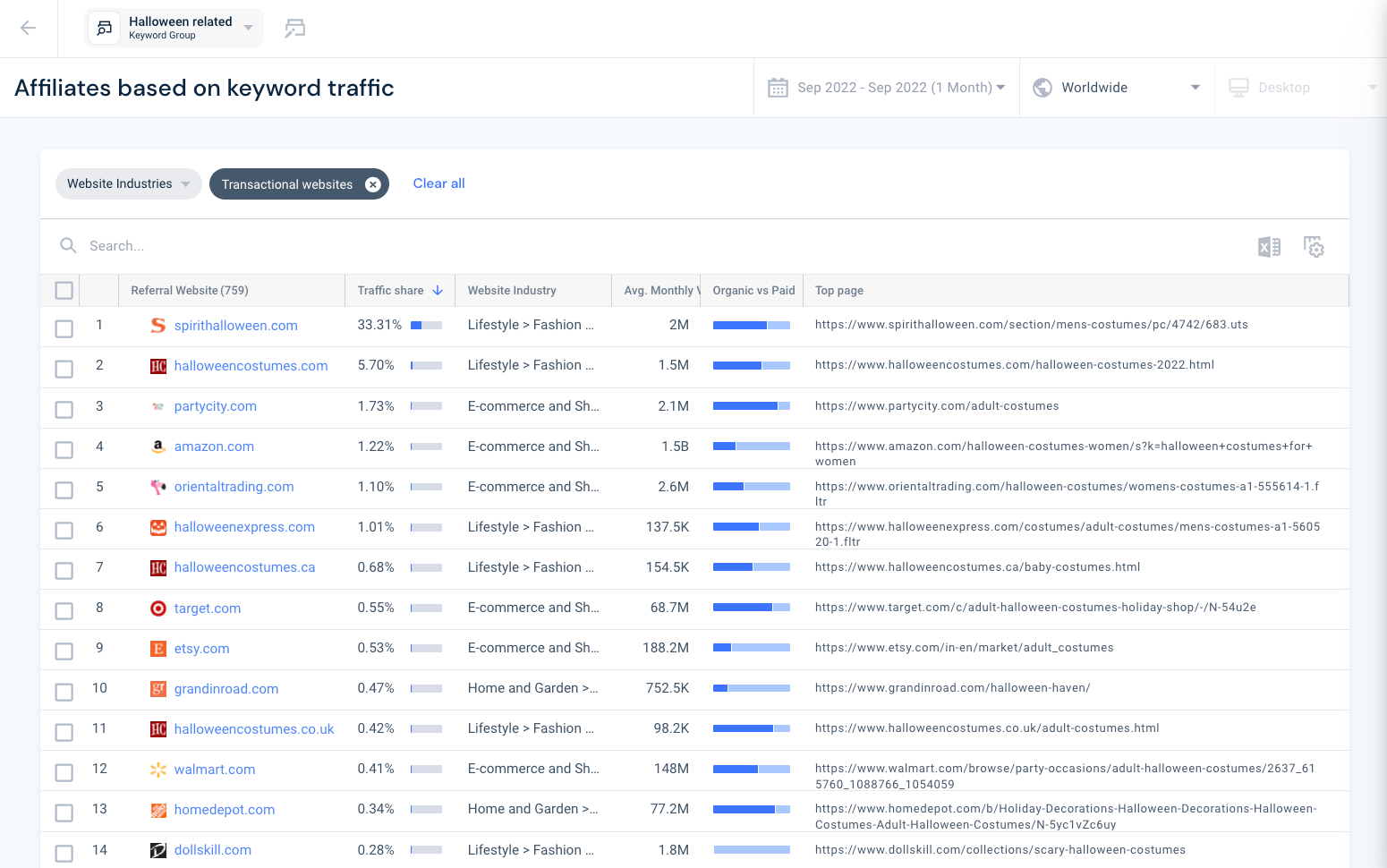Viewport: 1387px width, 868px height.
Task: Remove the Transactional websites filter chip
Action: (x=373, y=184)
